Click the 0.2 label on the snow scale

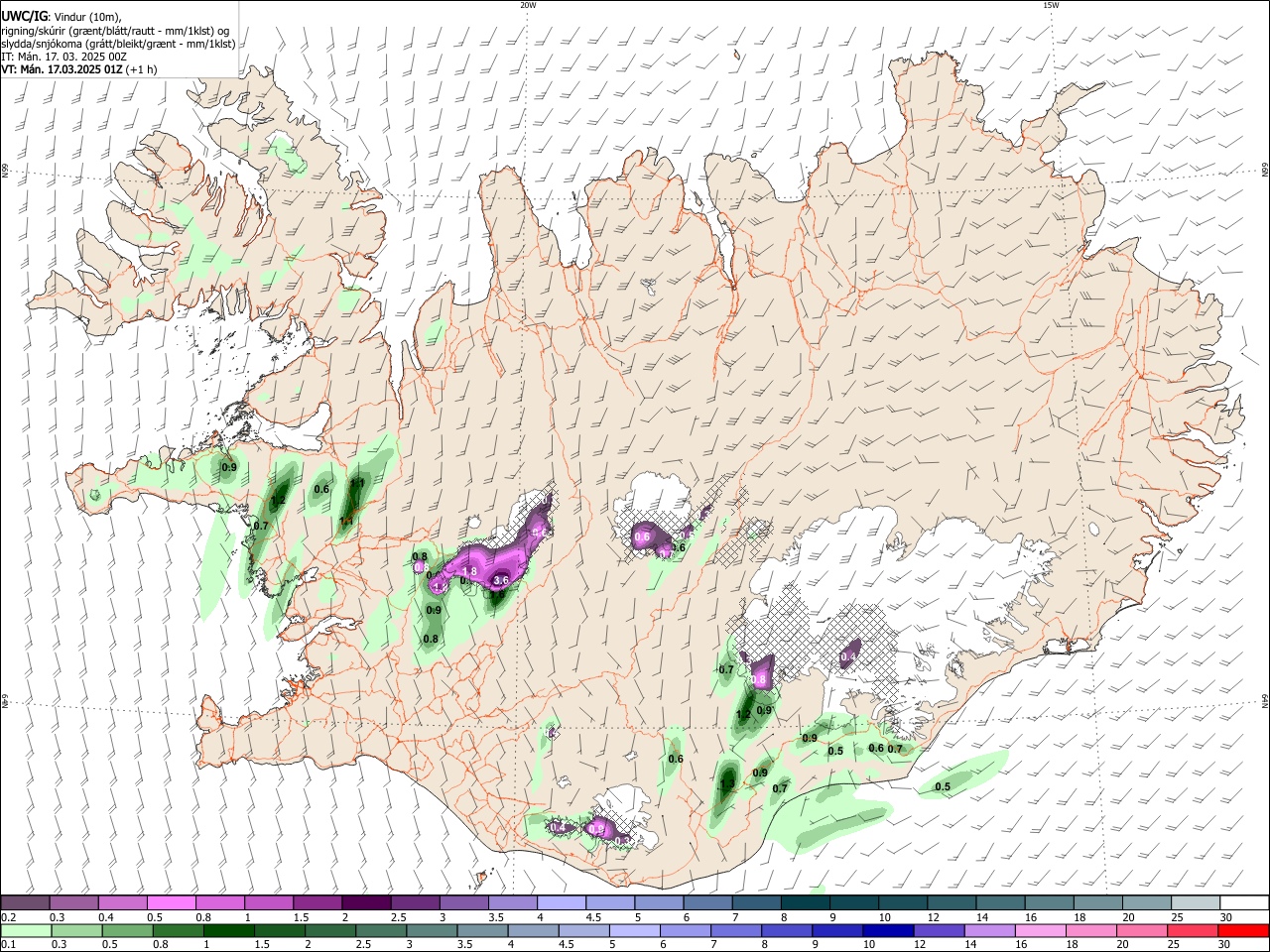coord(9,917)
